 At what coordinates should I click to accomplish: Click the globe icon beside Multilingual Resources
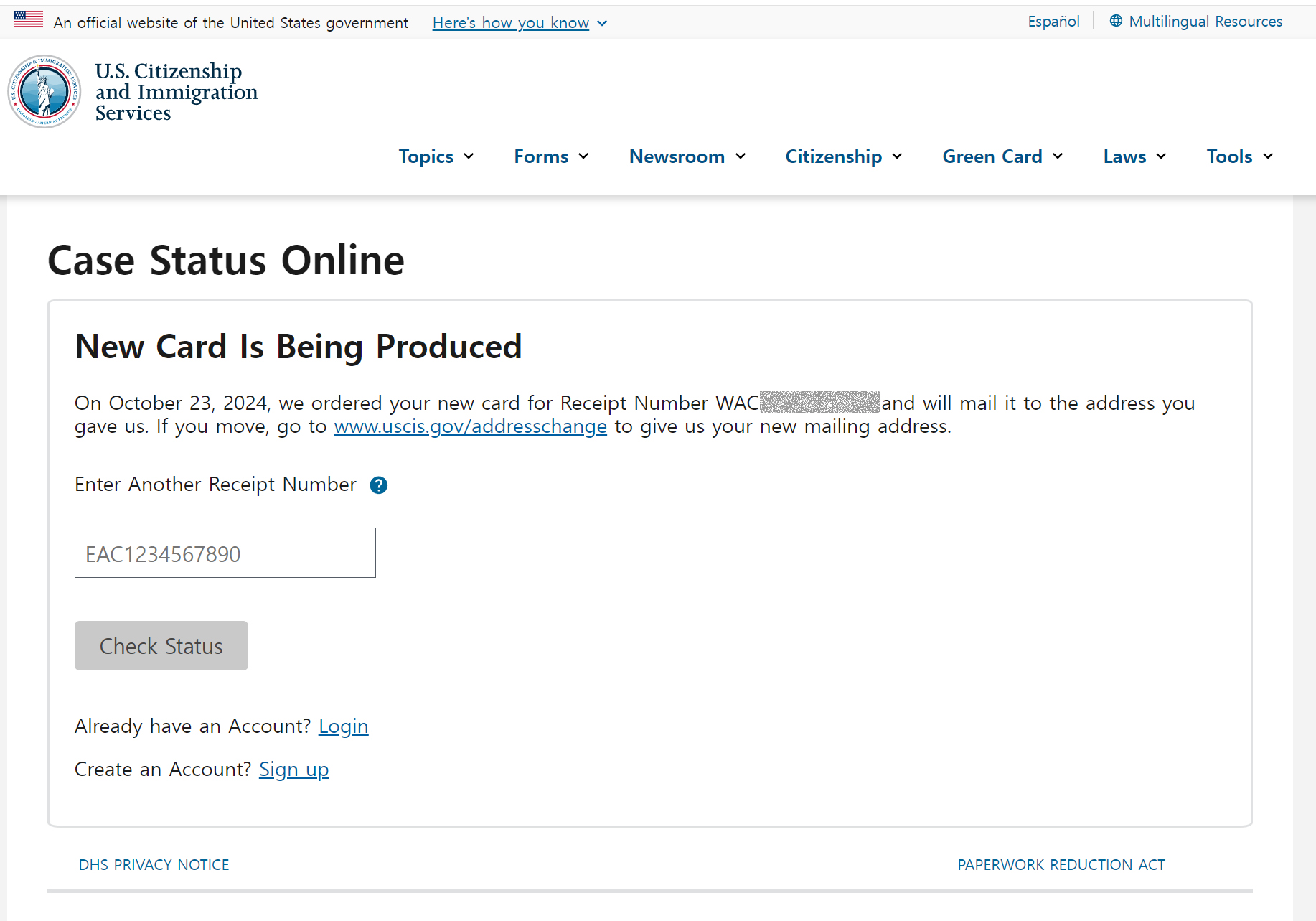(x=1116, y=21)
